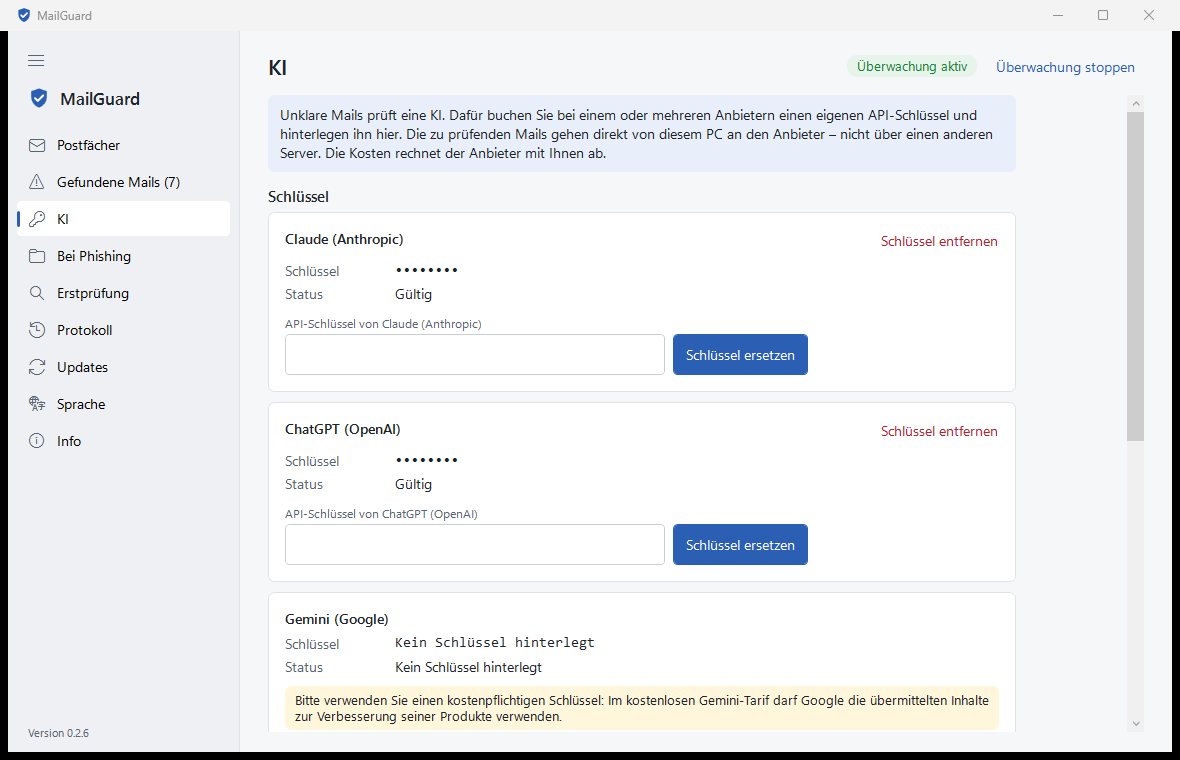Click the MailGuard shield logo in sidebar

(x=39, y=99)
